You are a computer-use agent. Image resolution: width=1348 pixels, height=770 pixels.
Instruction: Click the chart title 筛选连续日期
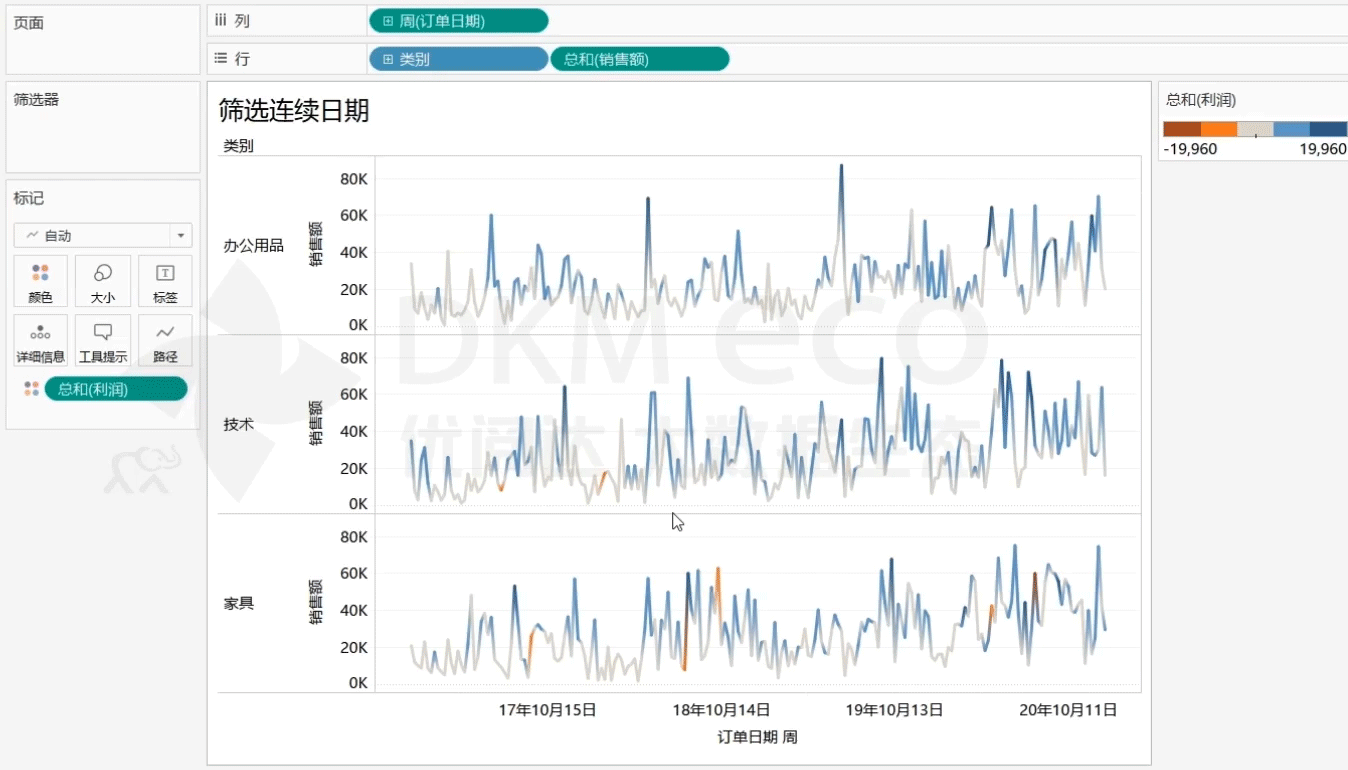click(294, 111)
